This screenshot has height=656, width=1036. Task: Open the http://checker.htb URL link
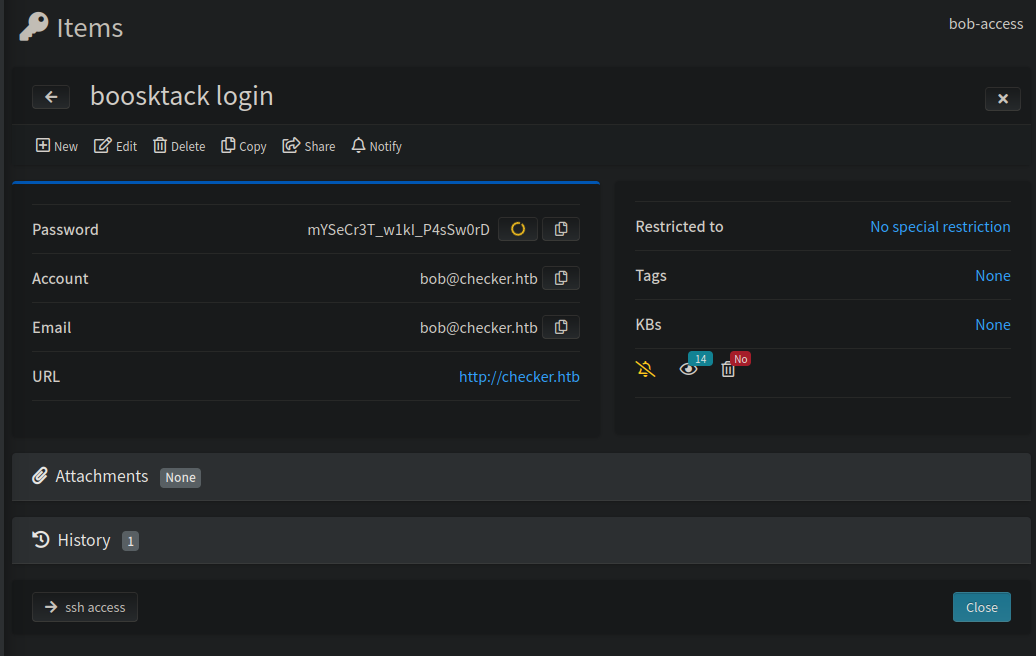[519, 377]
